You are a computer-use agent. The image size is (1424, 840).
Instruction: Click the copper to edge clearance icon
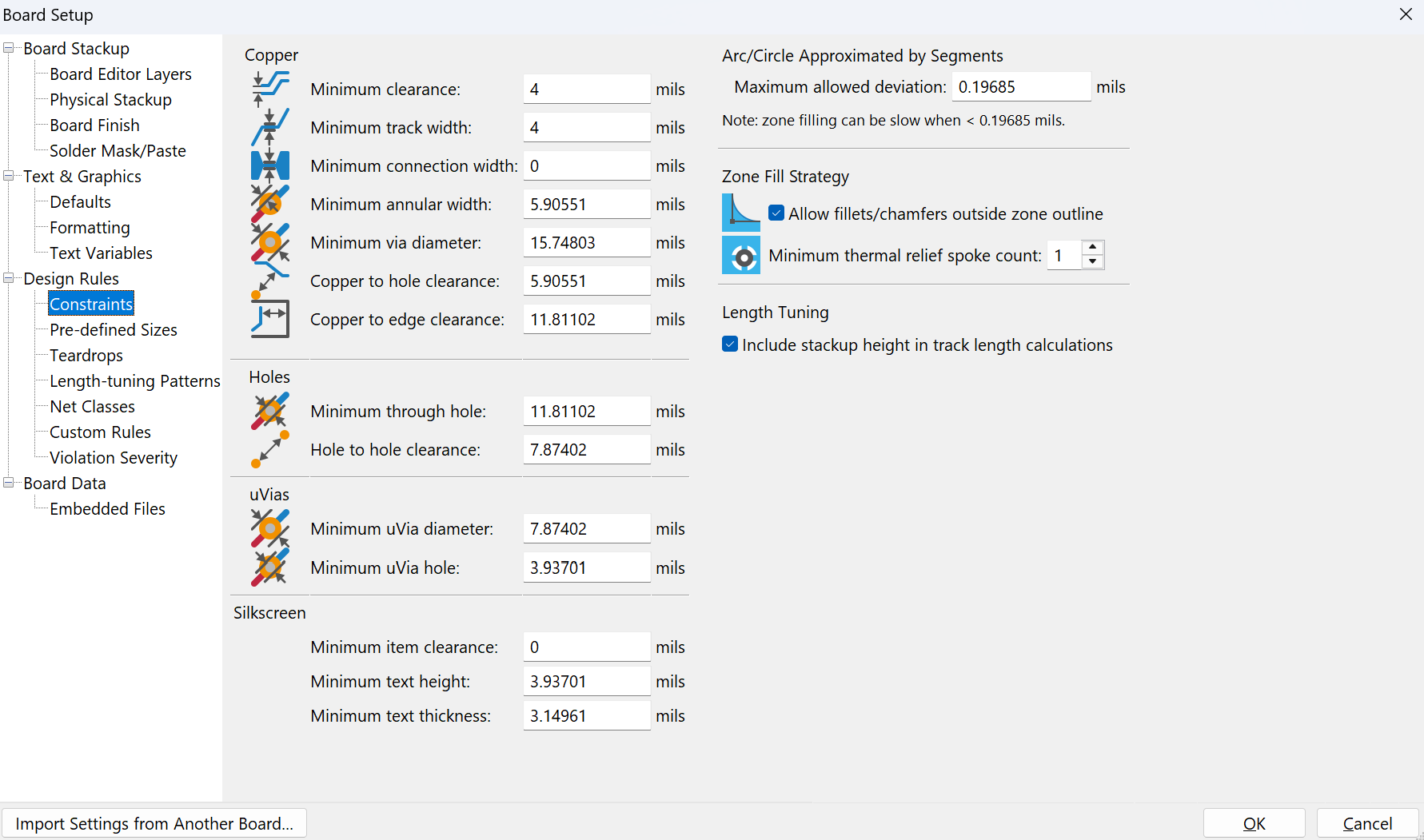(269, 319)
